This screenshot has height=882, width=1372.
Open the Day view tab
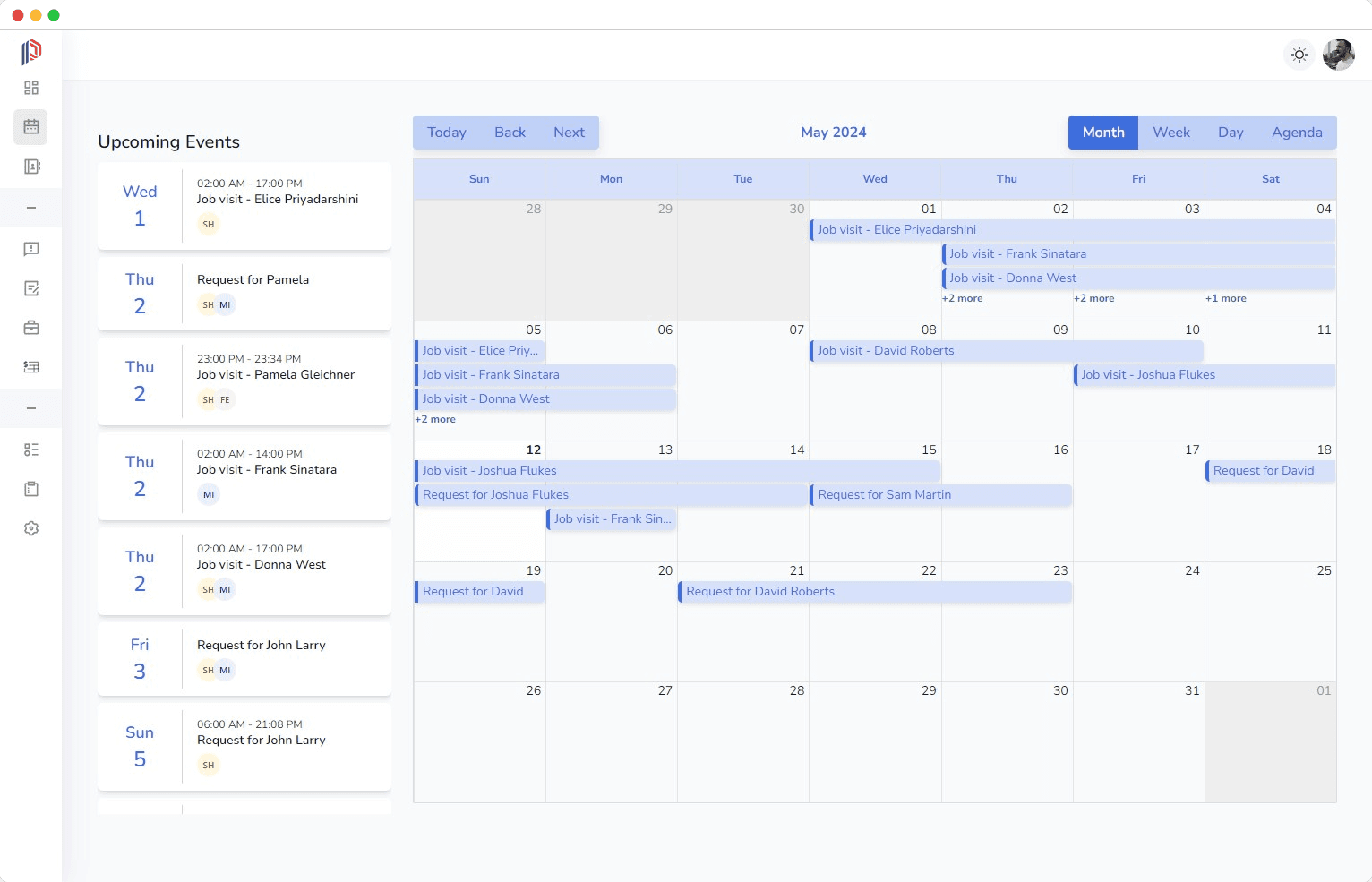pos(1231,132)
